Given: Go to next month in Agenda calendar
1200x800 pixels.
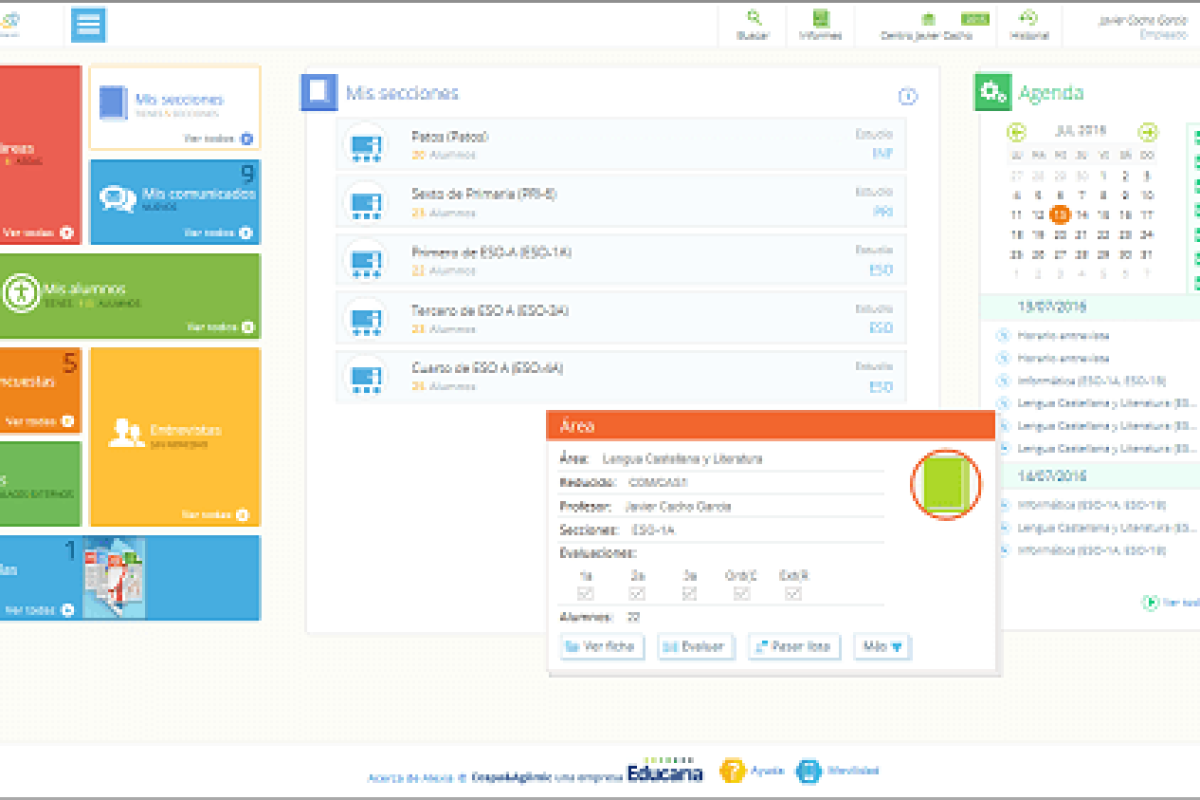Looking at the screenshot, I should 1148,132.
